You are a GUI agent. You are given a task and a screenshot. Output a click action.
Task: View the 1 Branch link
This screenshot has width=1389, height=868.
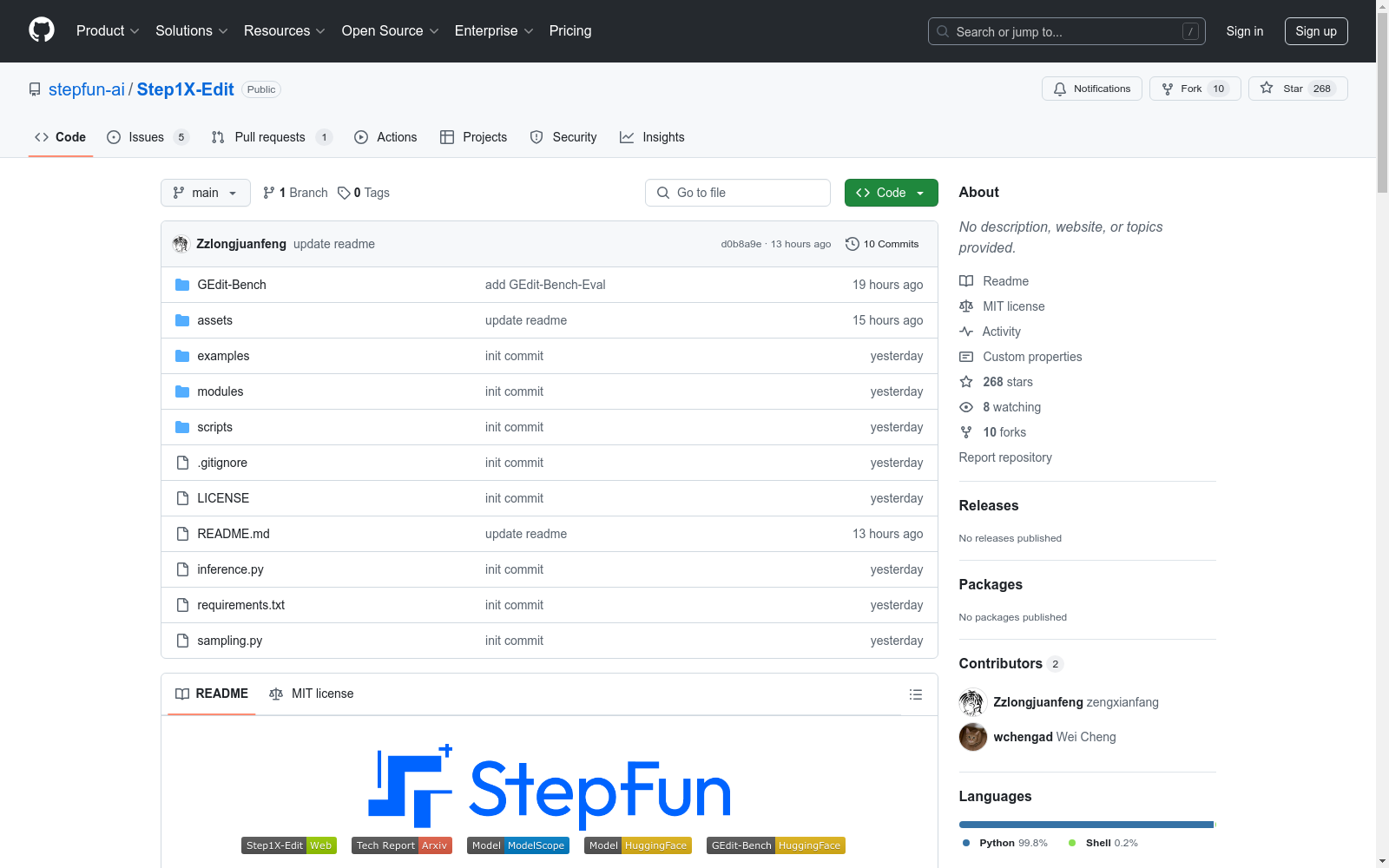click(x=295, y=193)
